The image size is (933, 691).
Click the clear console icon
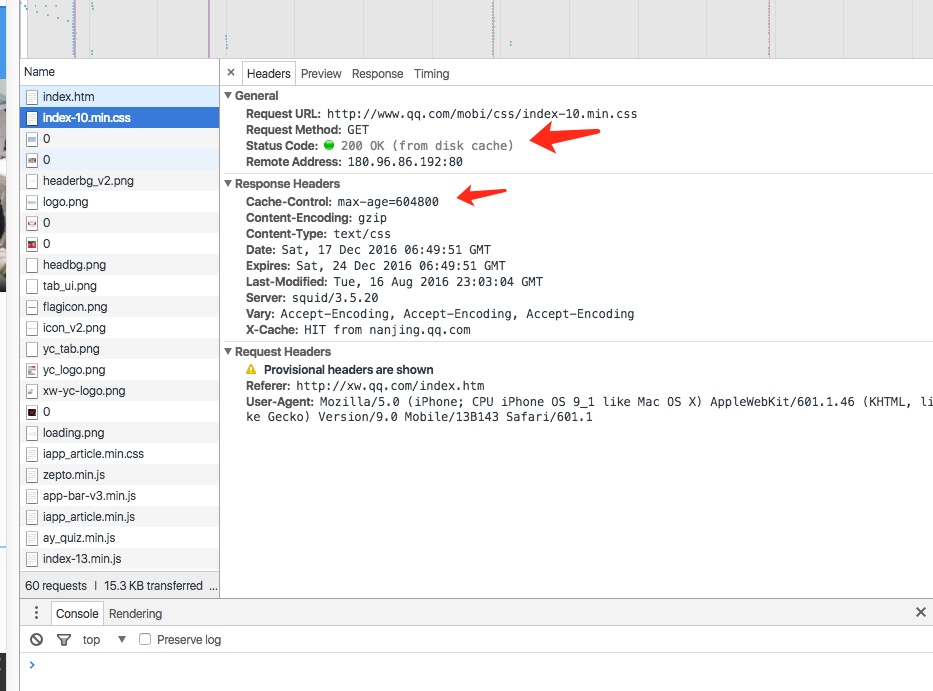[x=37, y=640]
